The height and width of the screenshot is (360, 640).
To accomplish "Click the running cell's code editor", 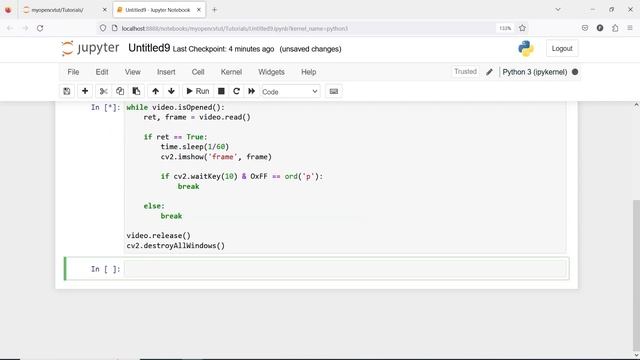I will pyautogui.click(x=345, y=177).
